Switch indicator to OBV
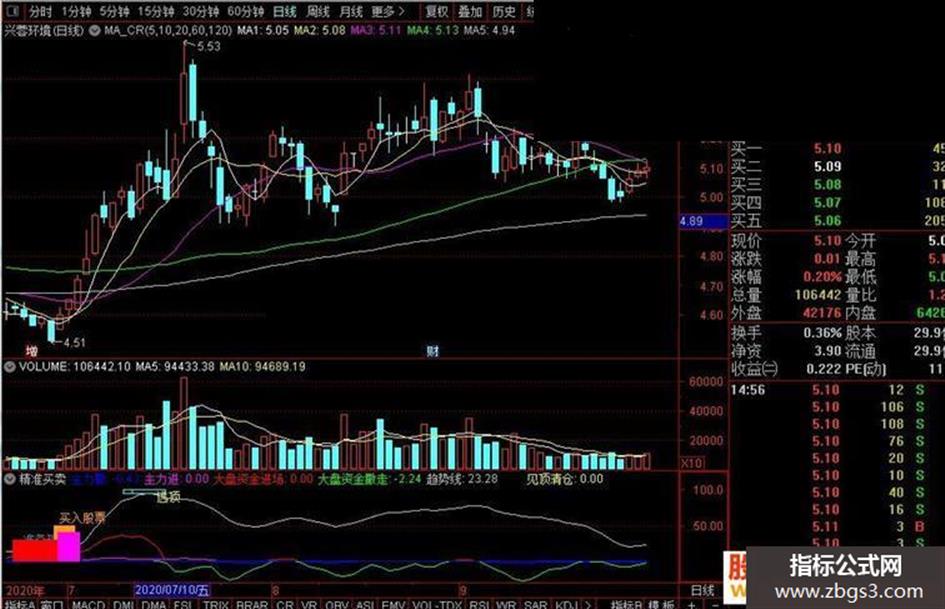Screen dimensions: 945x609 [337, 604]
